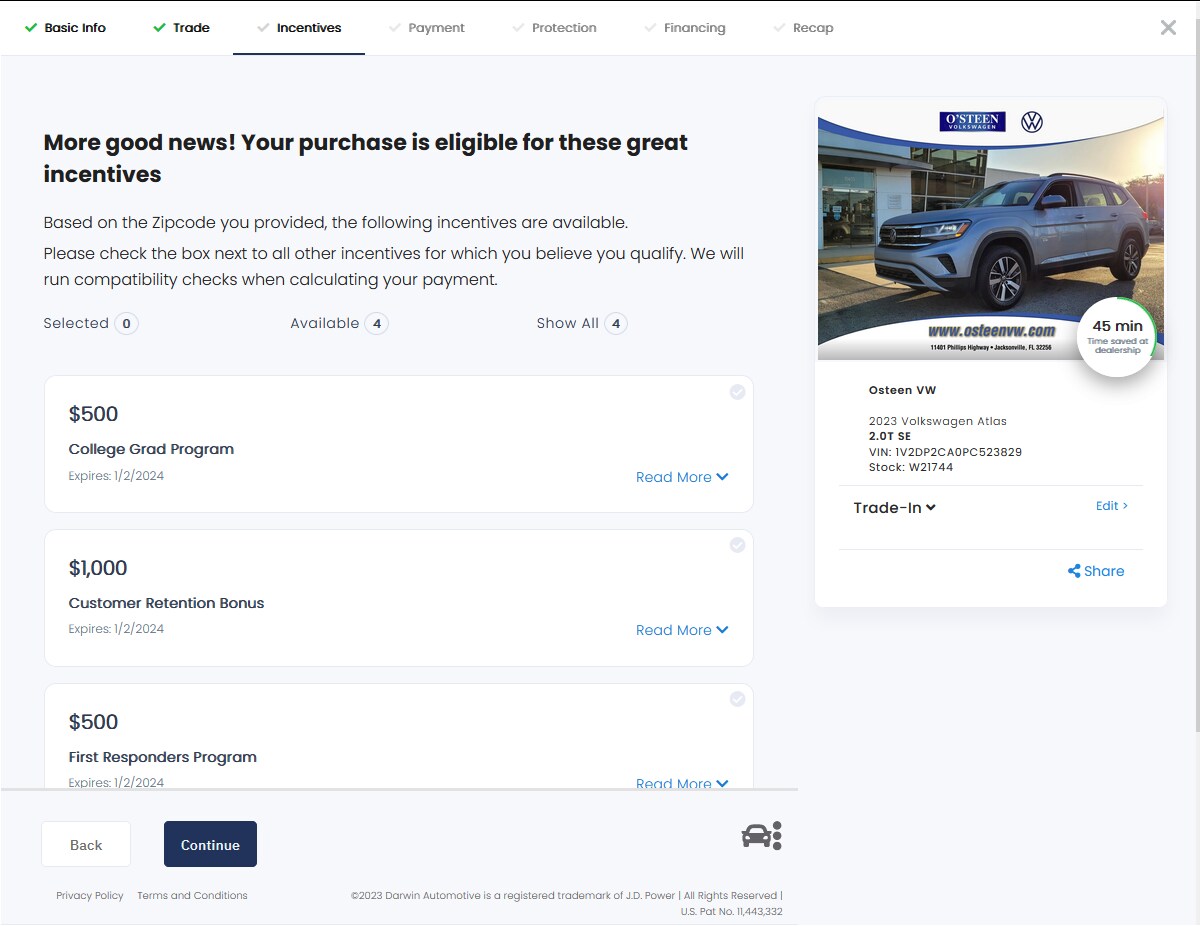Check the Customer Retention Bonus incentive
This screenshot has width=1200, height=926.
pyautogui.click(x=737, y=545)
